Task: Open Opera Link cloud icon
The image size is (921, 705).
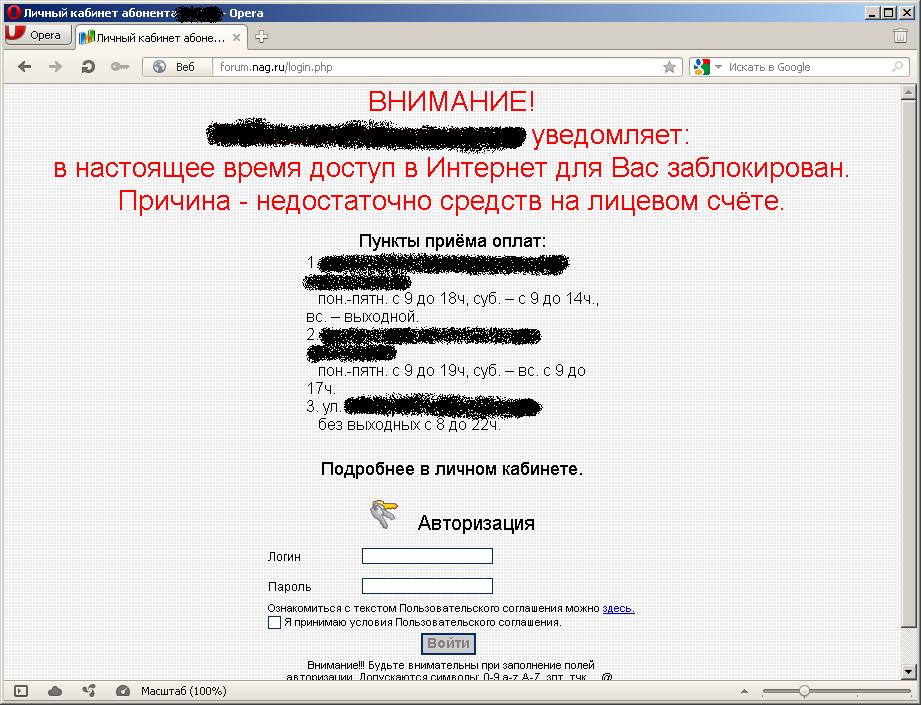Action: point(55,691)
